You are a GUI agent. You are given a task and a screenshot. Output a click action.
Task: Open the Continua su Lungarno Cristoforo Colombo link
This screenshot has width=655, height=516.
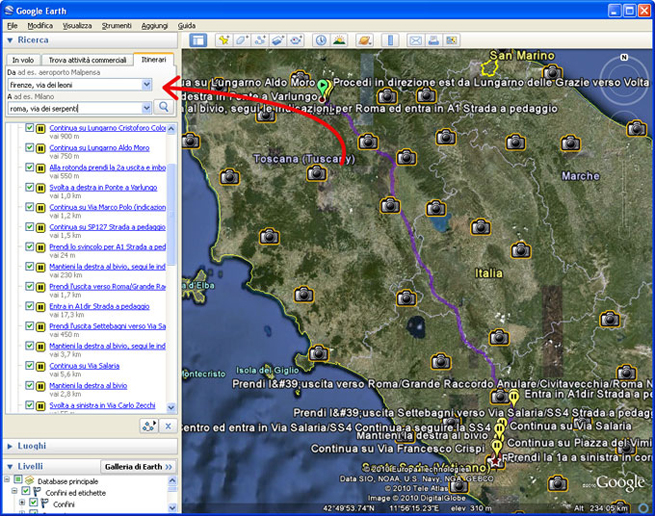(x=107, y=128)
